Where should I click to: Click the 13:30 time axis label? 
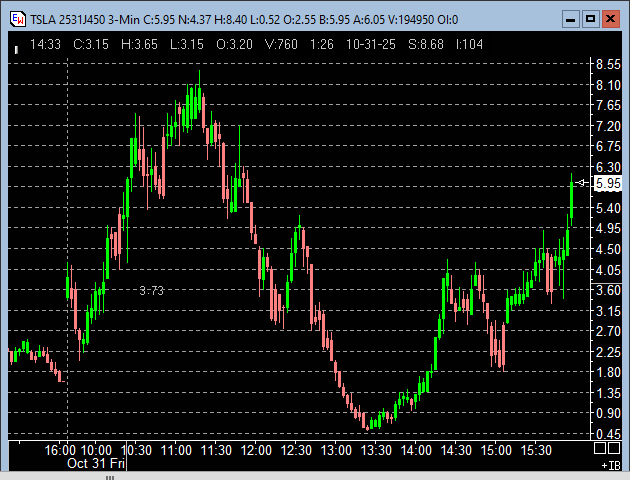pos(375,451)
